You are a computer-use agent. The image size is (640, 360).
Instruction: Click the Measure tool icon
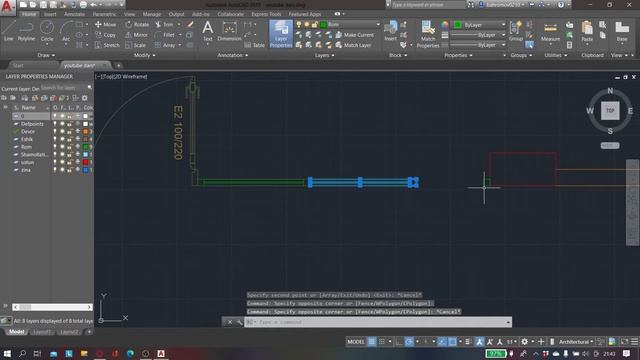pyautogui.click(x=550, y=31)
